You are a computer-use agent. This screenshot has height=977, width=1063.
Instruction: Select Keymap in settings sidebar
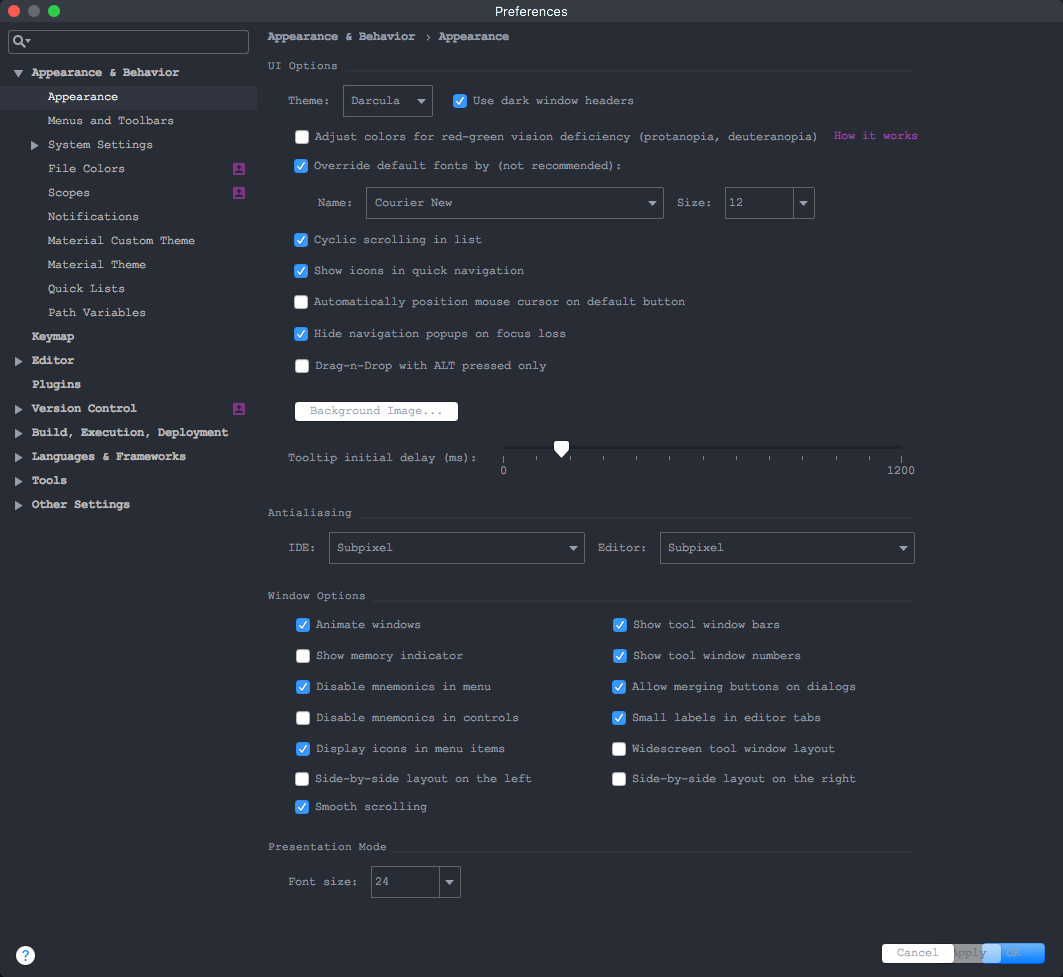53,337
